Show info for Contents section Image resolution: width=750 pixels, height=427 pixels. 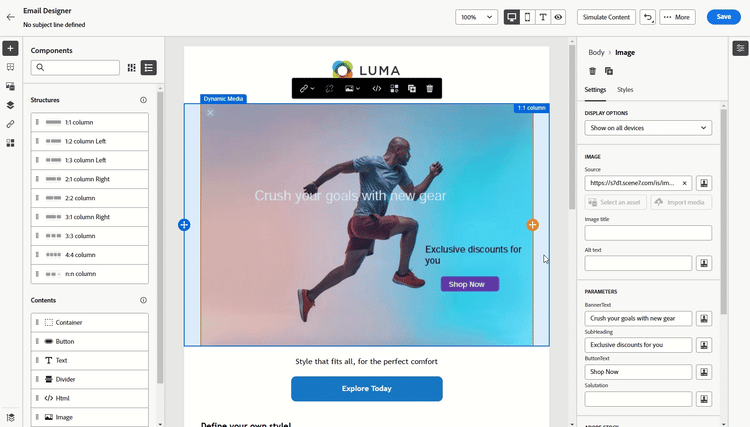click(x=143, y=300)
